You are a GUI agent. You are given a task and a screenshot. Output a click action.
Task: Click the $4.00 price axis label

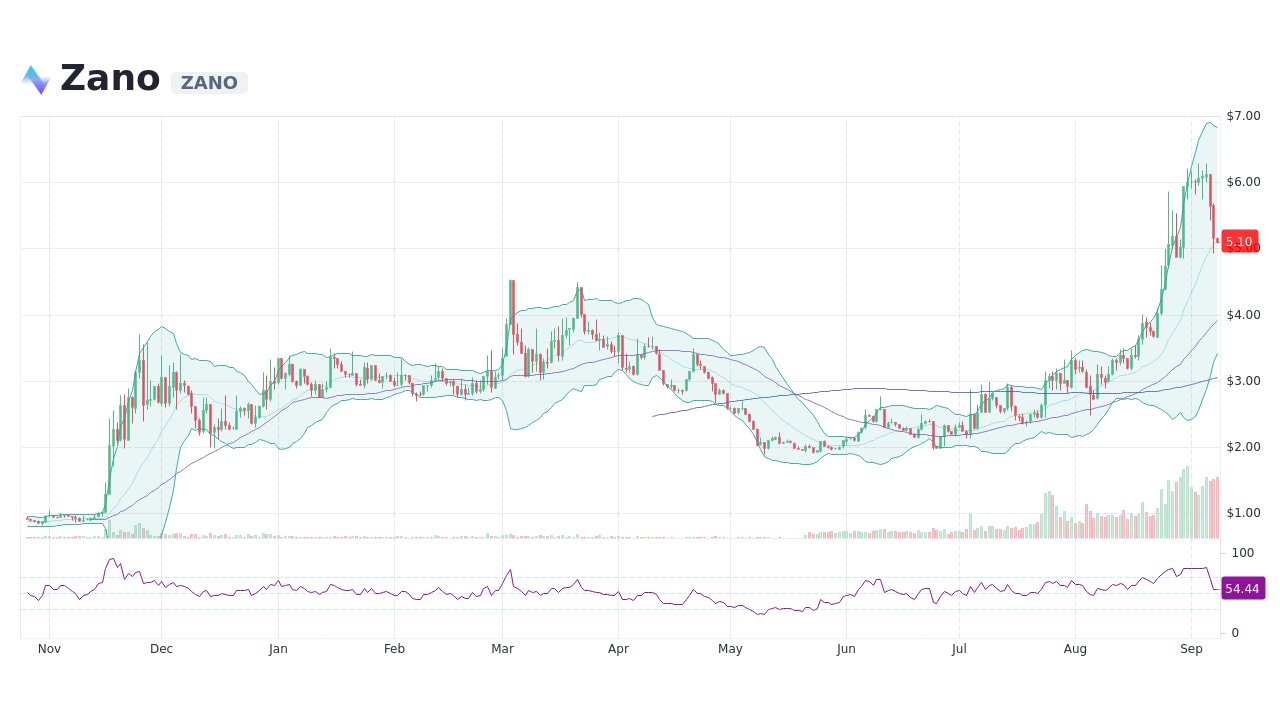(x=1243, y=315)
